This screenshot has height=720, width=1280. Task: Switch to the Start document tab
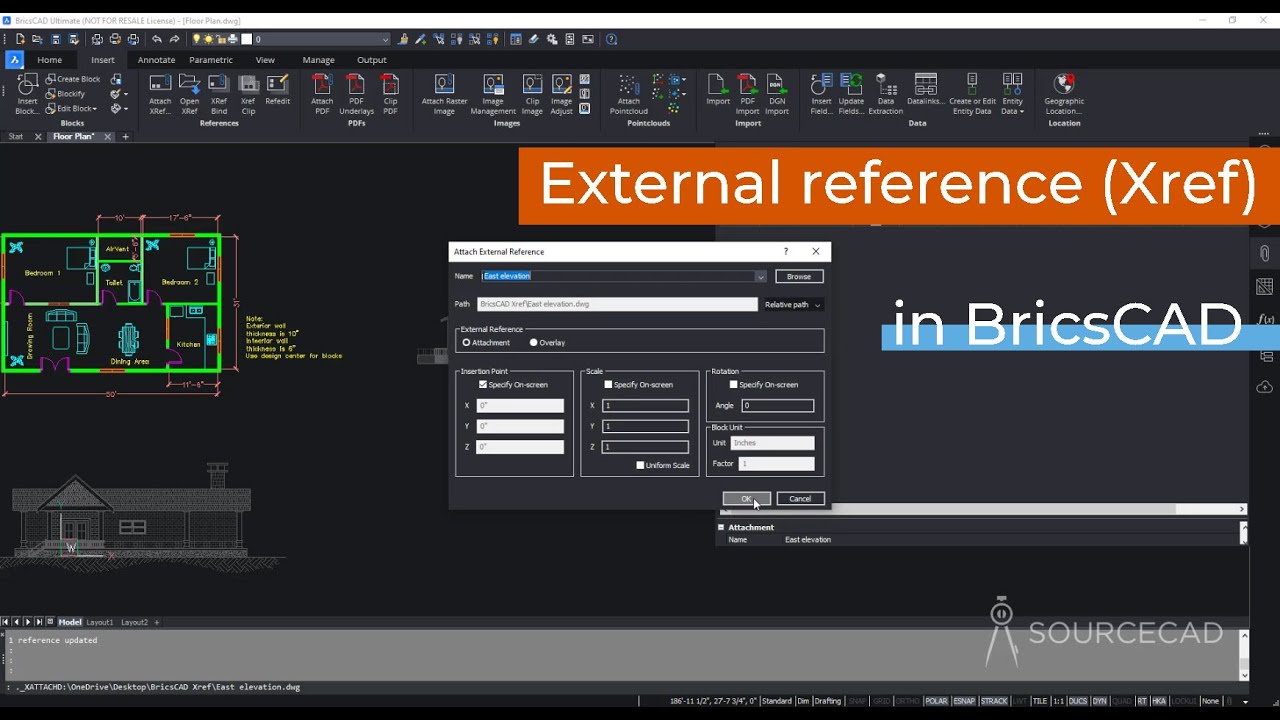tap(16, 136)
